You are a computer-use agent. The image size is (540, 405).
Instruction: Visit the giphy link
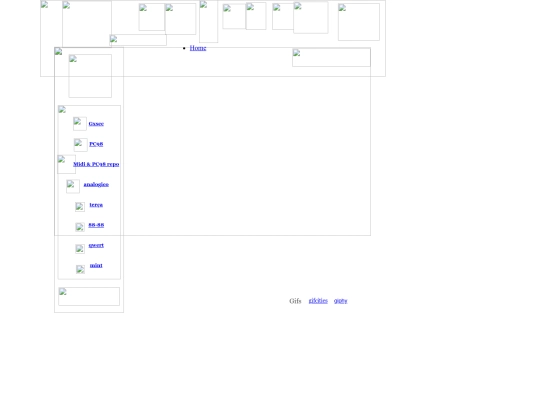341,301
